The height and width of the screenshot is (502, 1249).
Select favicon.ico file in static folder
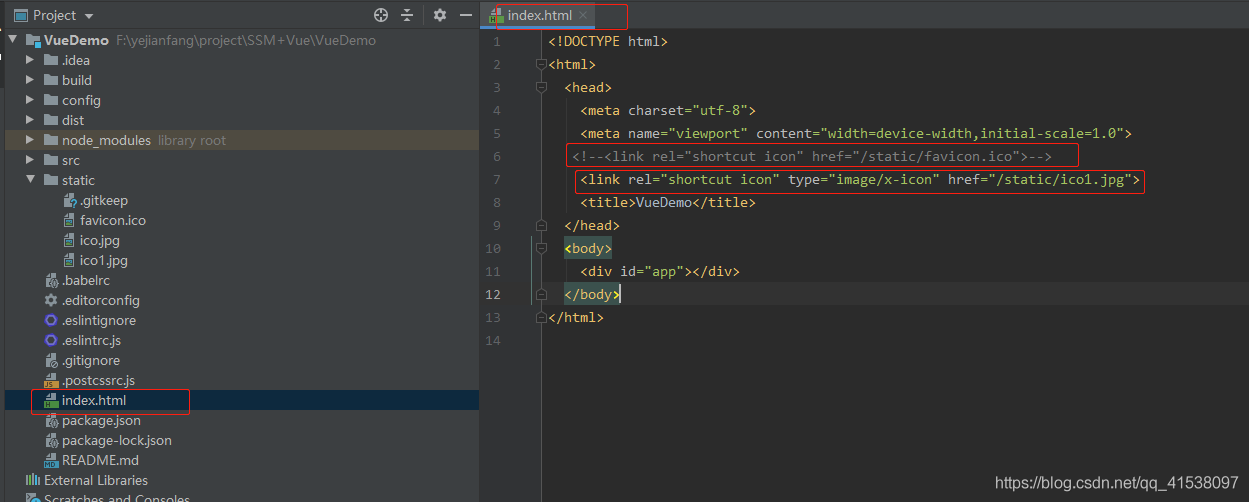click(112, 220)
